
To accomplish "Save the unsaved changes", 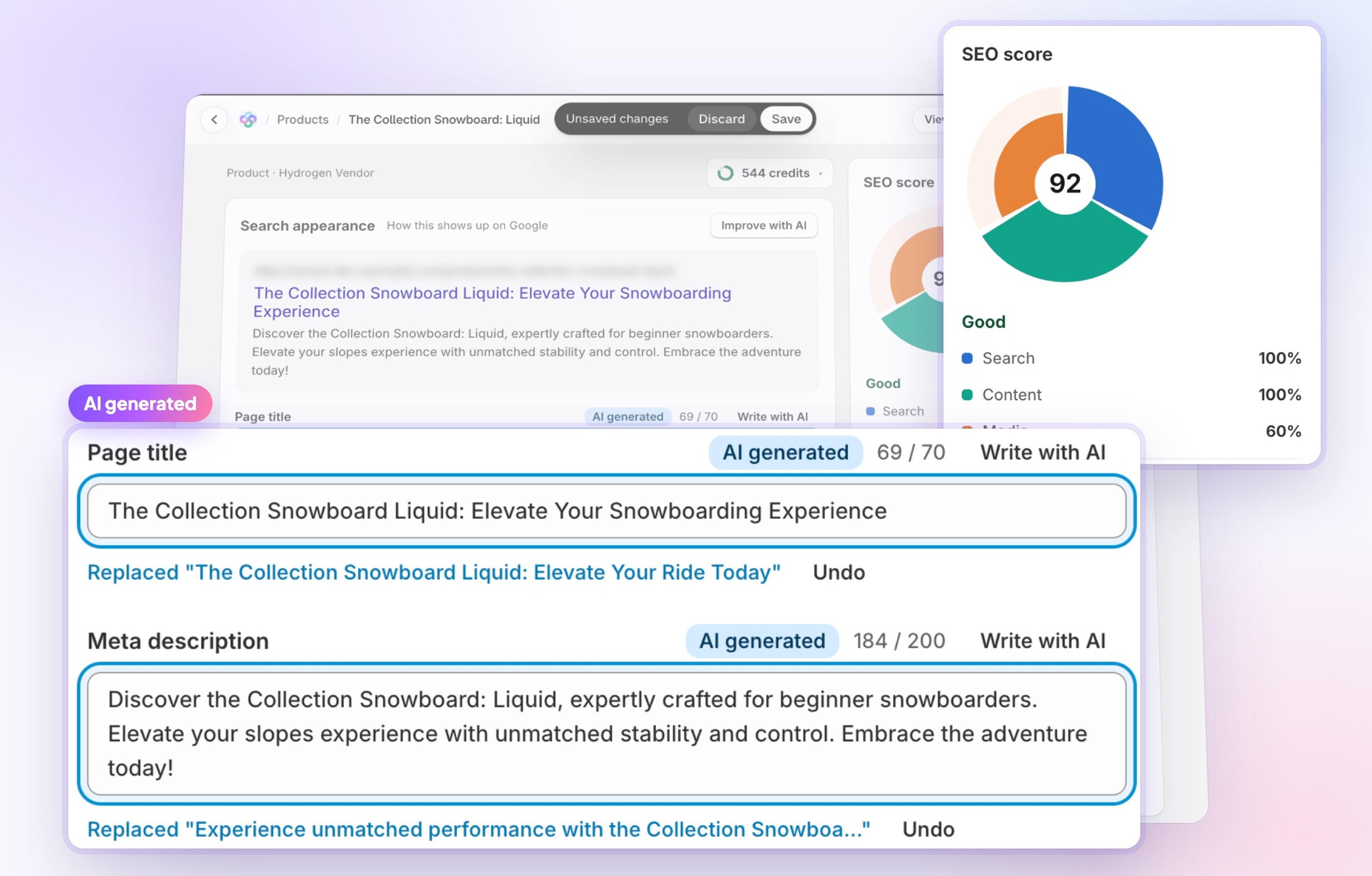I will pyautogui.click(x=786, y=119).
